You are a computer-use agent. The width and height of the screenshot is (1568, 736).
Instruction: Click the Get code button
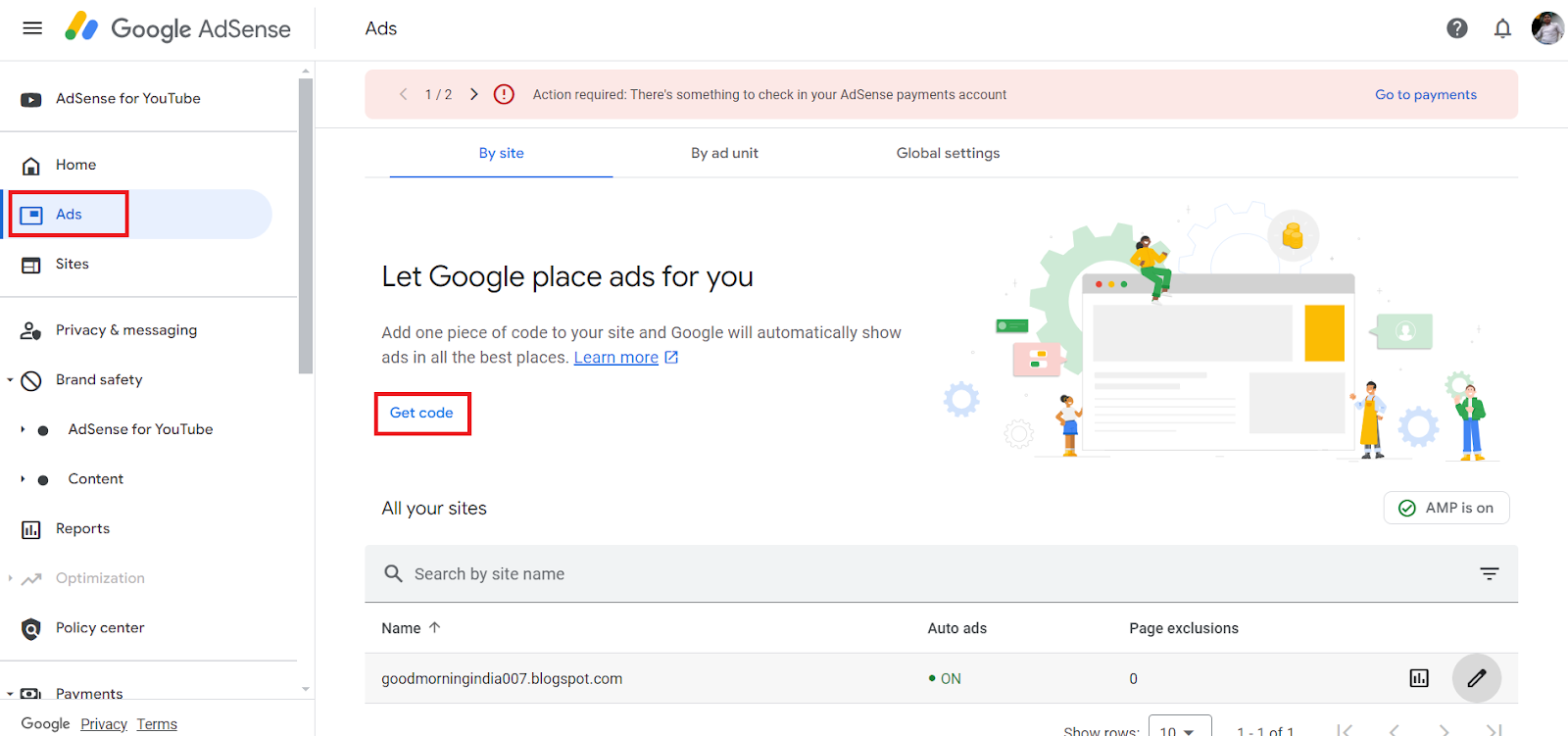click(421, 413)
